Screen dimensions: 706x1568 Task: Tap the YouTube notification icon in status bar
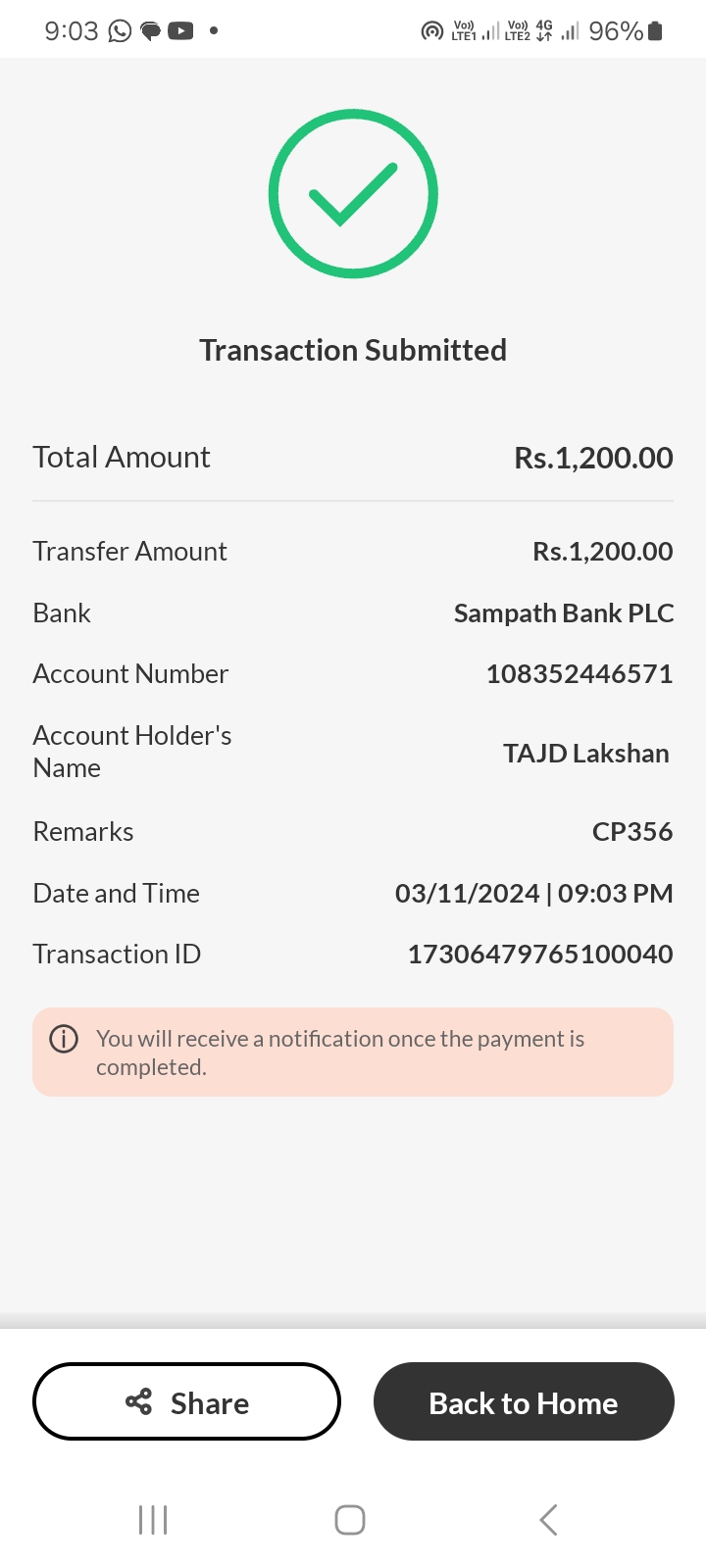click(x=180, y=31)
